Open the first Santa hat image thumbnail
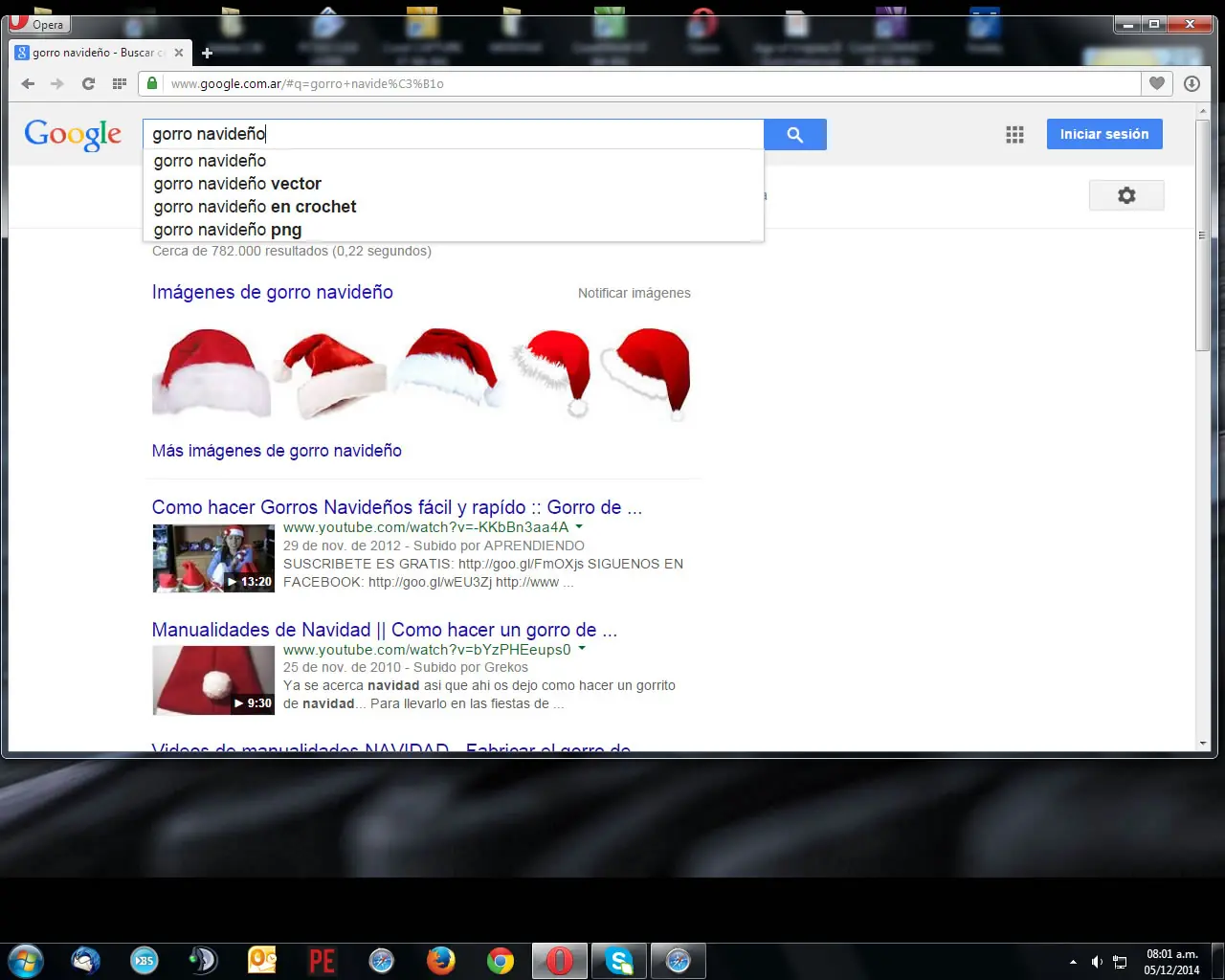Viewport: 1225px width, 980px height. 212,373
